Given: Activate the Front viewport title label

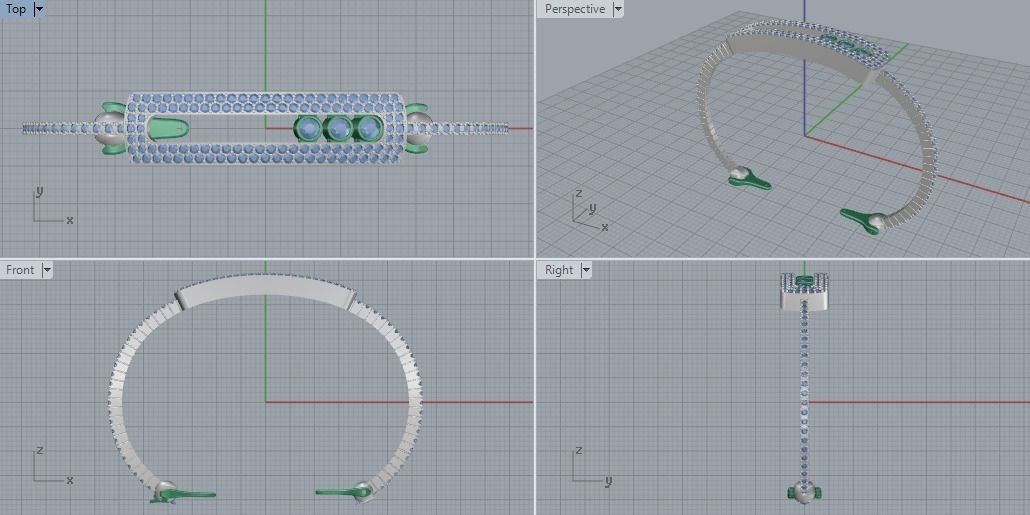Looking at the screenshot, I should 20,270.
